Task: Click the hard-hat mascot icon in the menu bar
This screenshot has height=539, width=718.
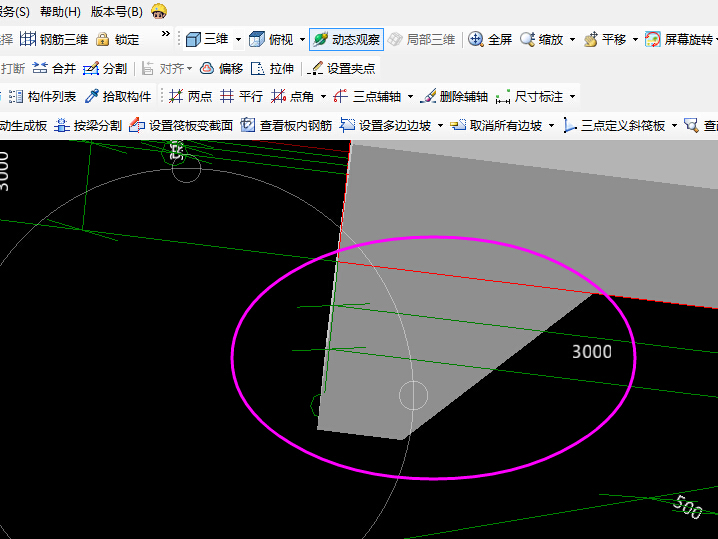Action: tap(159, 11)
